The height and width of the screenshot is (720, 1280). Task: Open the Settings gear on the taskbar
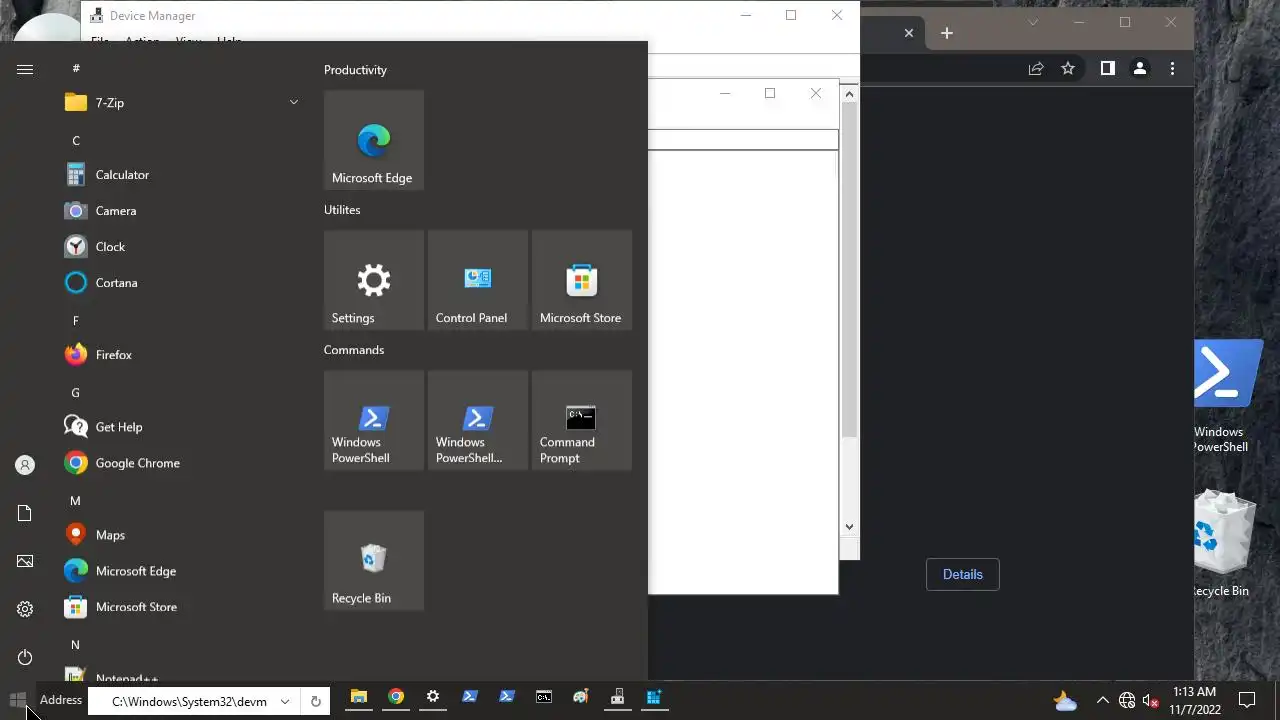[x=433, y=698]
